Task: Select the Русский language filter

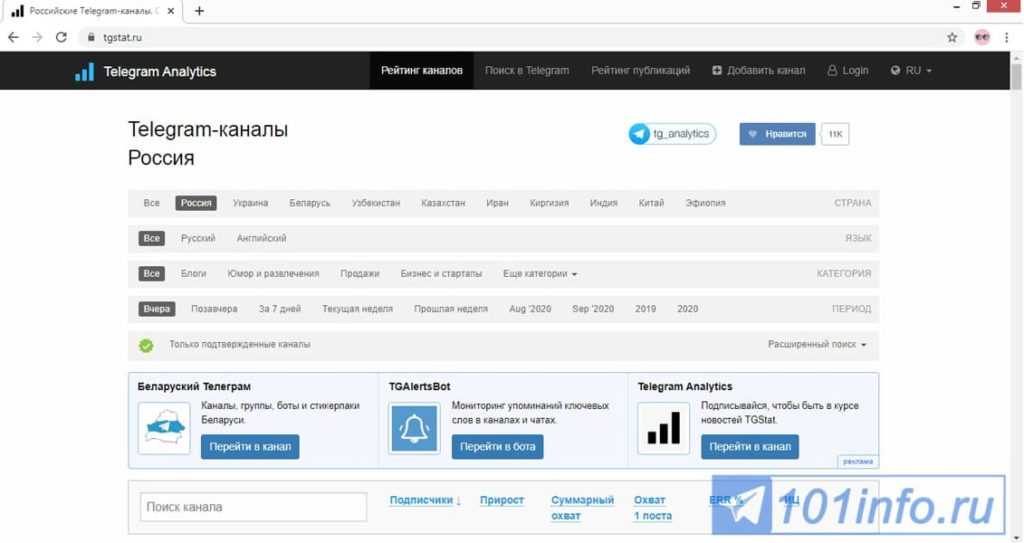Action: [198, 238]
